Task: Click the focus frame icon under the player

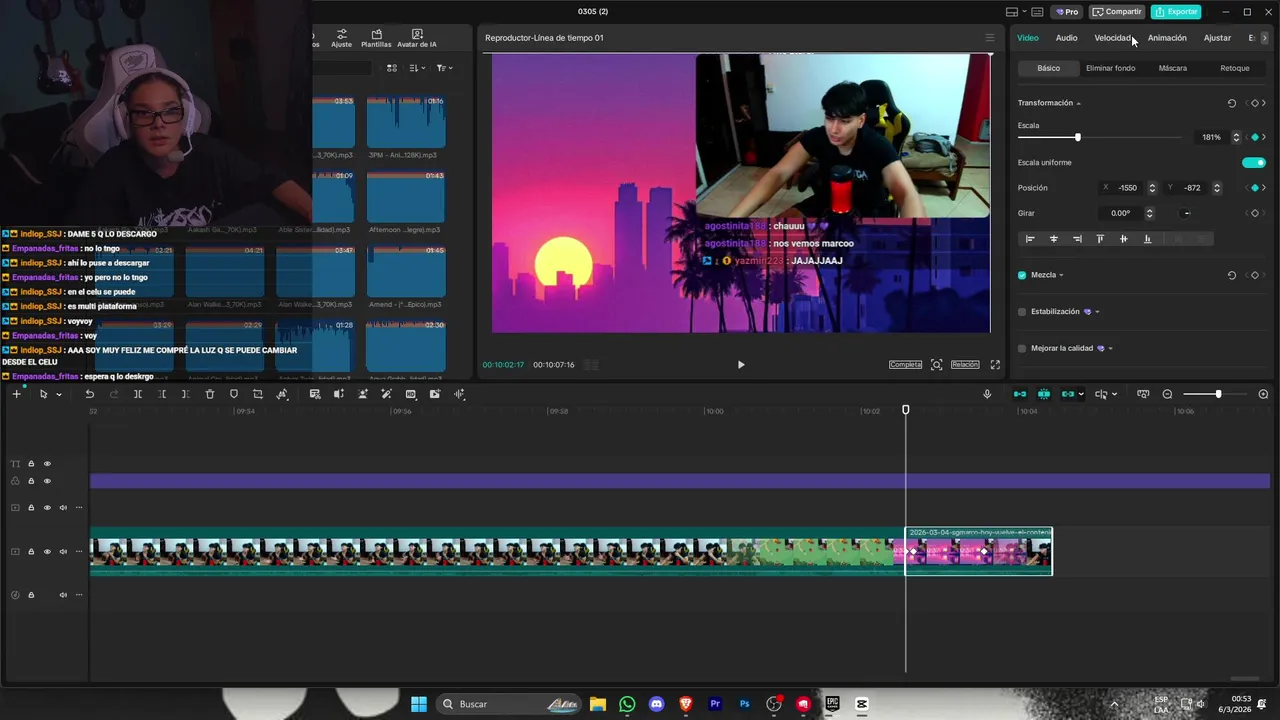Action: 936,365
